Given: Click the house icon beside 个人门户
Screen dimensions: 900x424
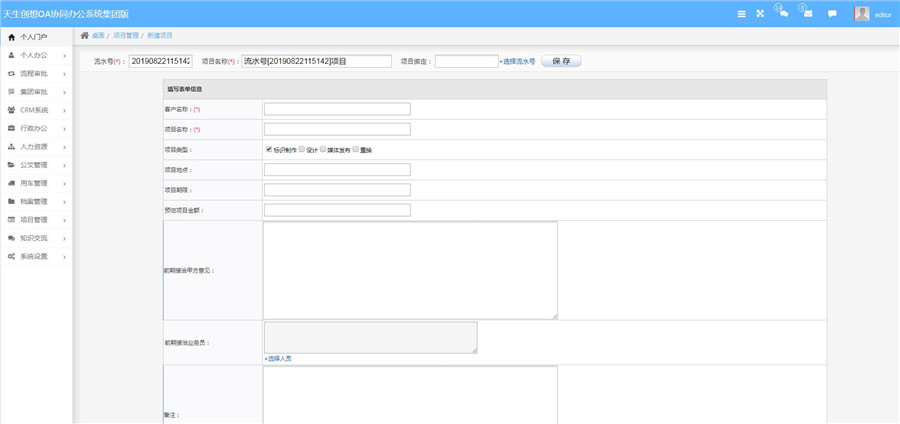Looking at the screenshot, I should tap(11, 37).
